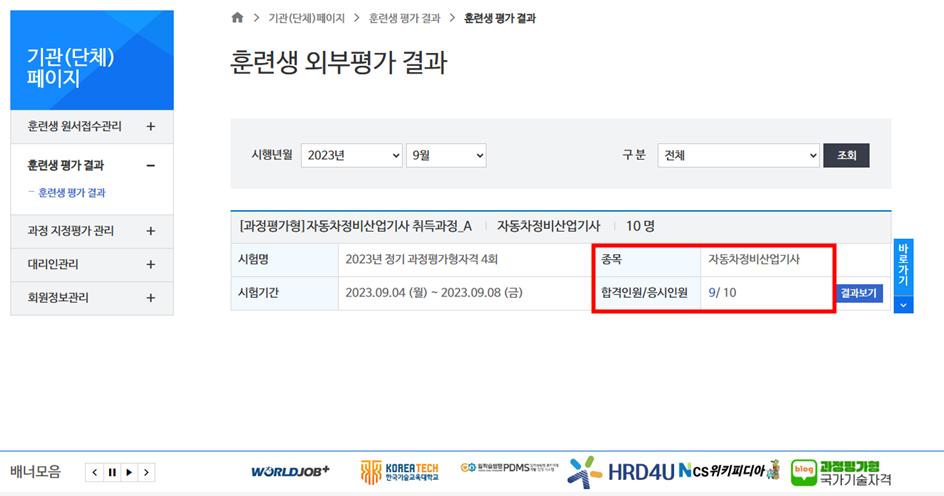Click the passed count 9 link
Viewport: 944px width, 496px height.
pos(712,293)
